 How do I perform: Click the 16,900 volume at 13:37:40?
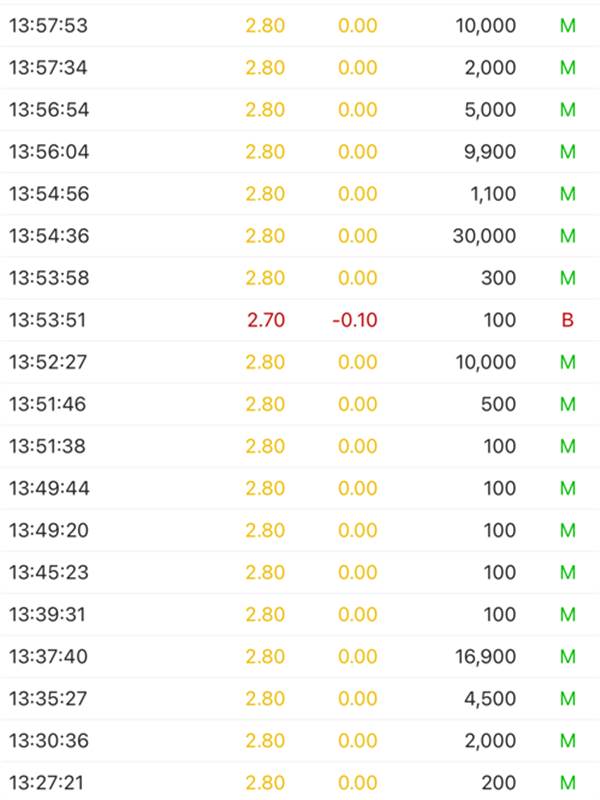pyautogui.click(x=485, y=656)
